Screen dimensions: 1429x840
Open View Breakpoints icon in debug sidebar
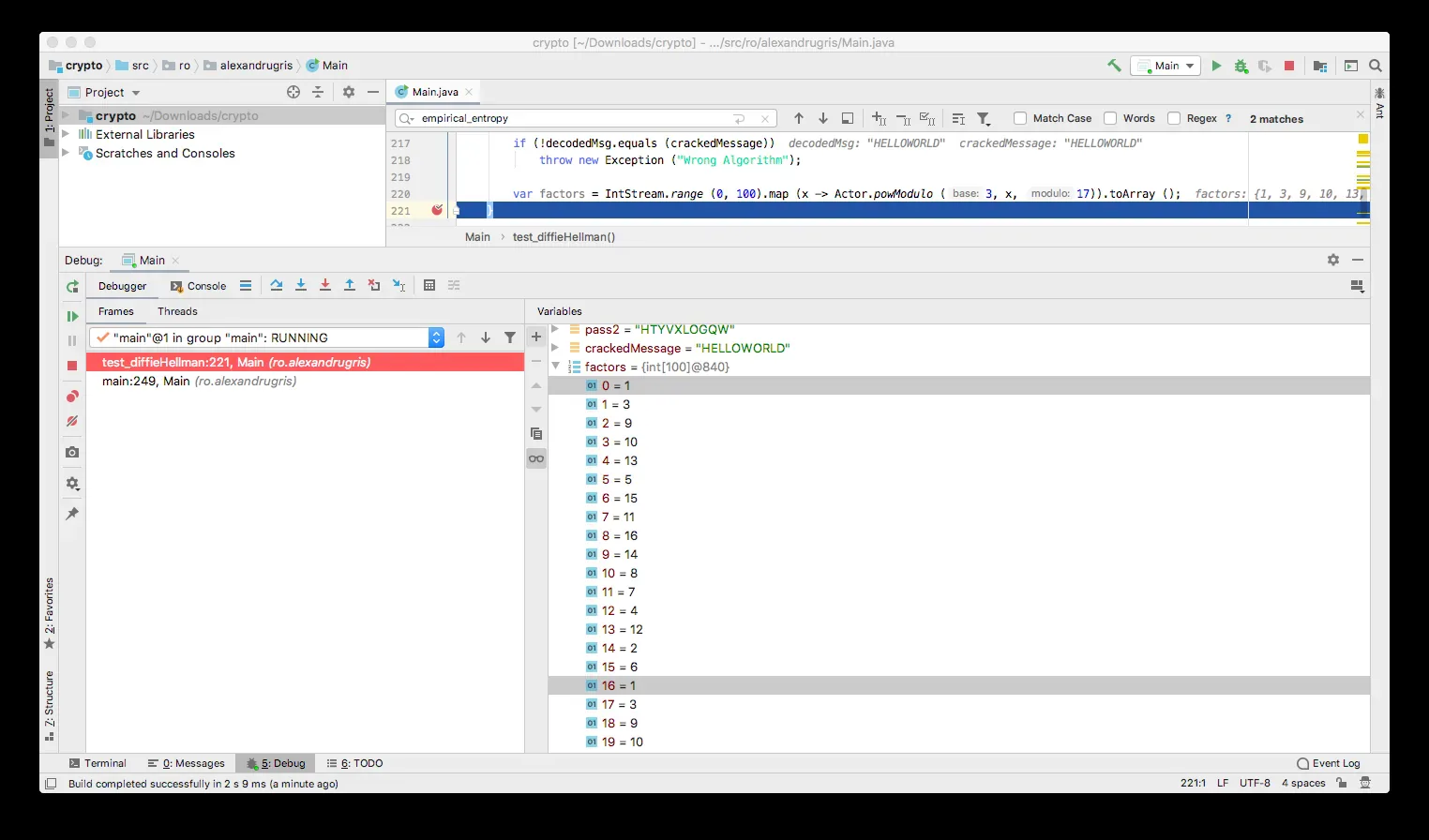tap(72, 397)
